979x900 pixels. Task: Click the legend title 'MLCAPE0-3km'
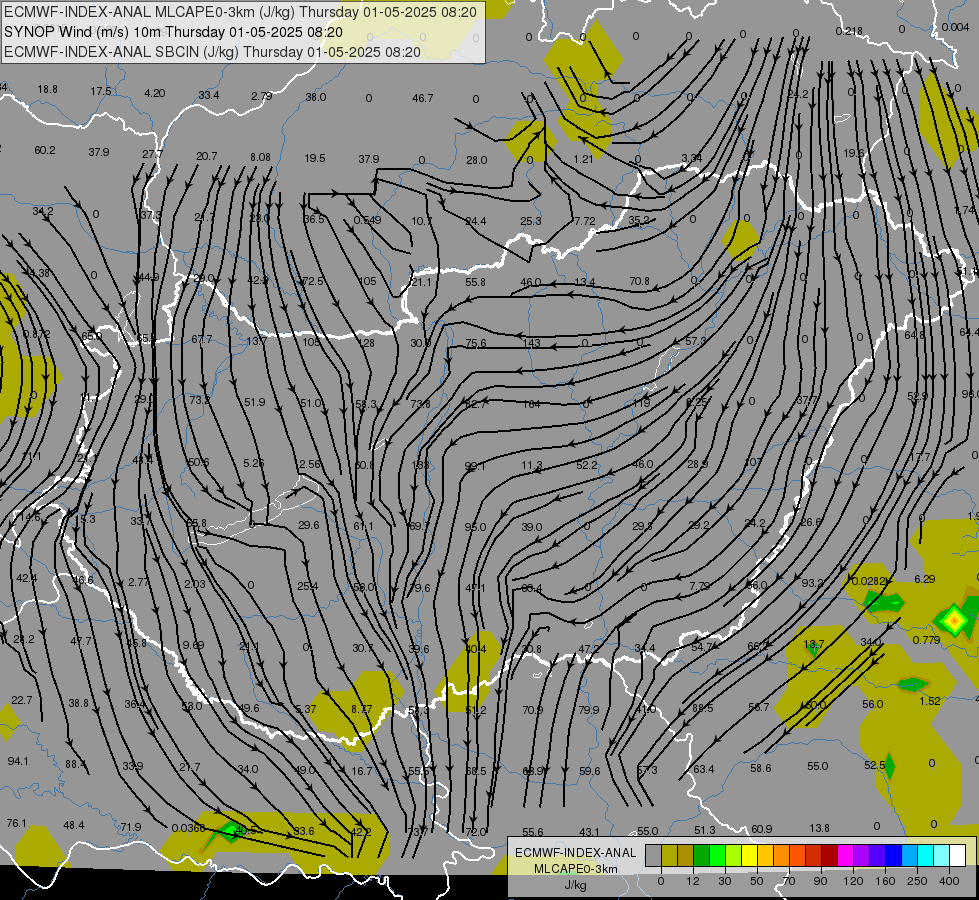point(575,869)
